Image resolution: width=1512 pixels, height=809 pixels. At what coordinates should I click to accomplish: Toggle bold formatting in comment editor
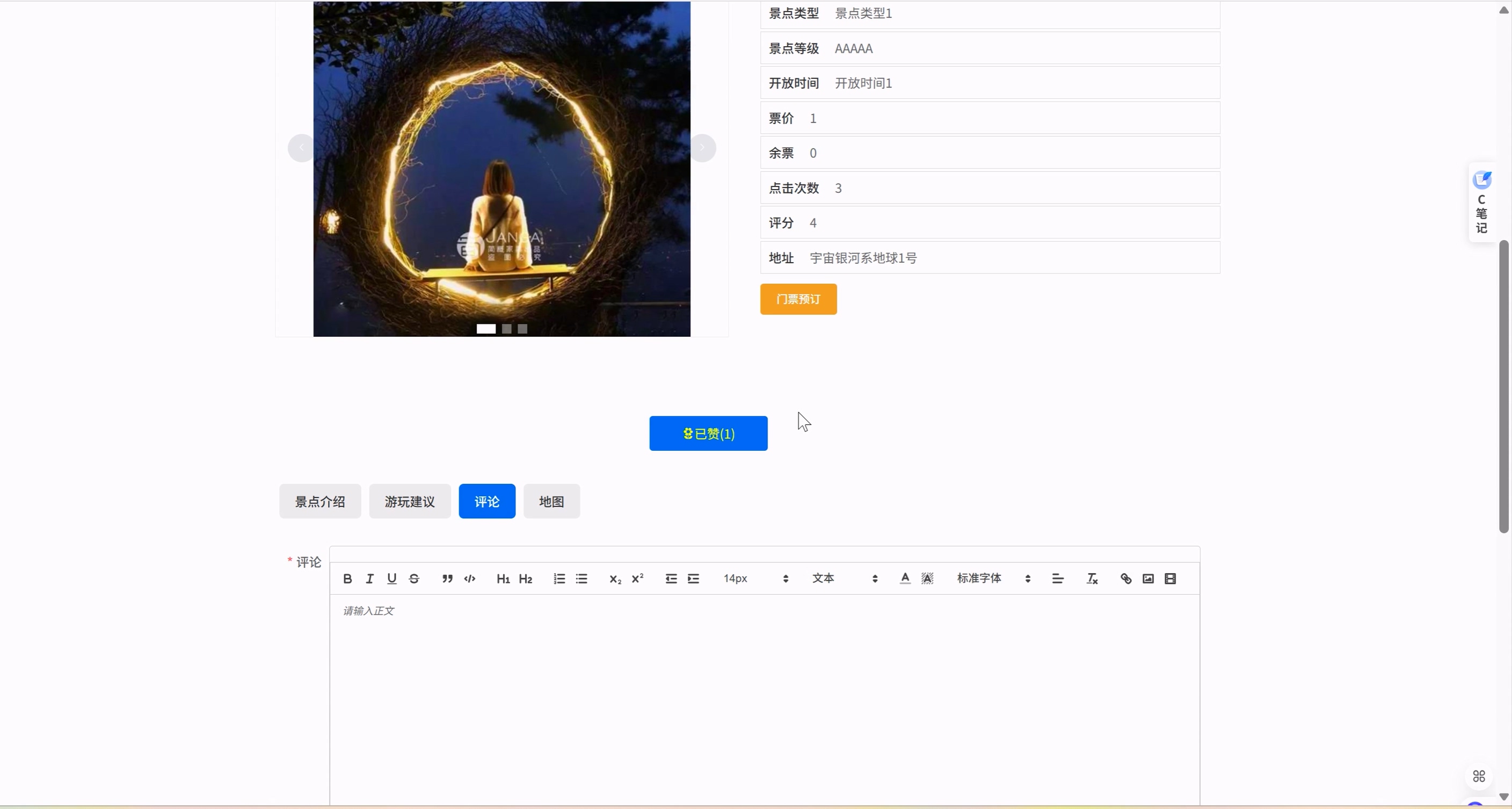[x=347, y=579]
